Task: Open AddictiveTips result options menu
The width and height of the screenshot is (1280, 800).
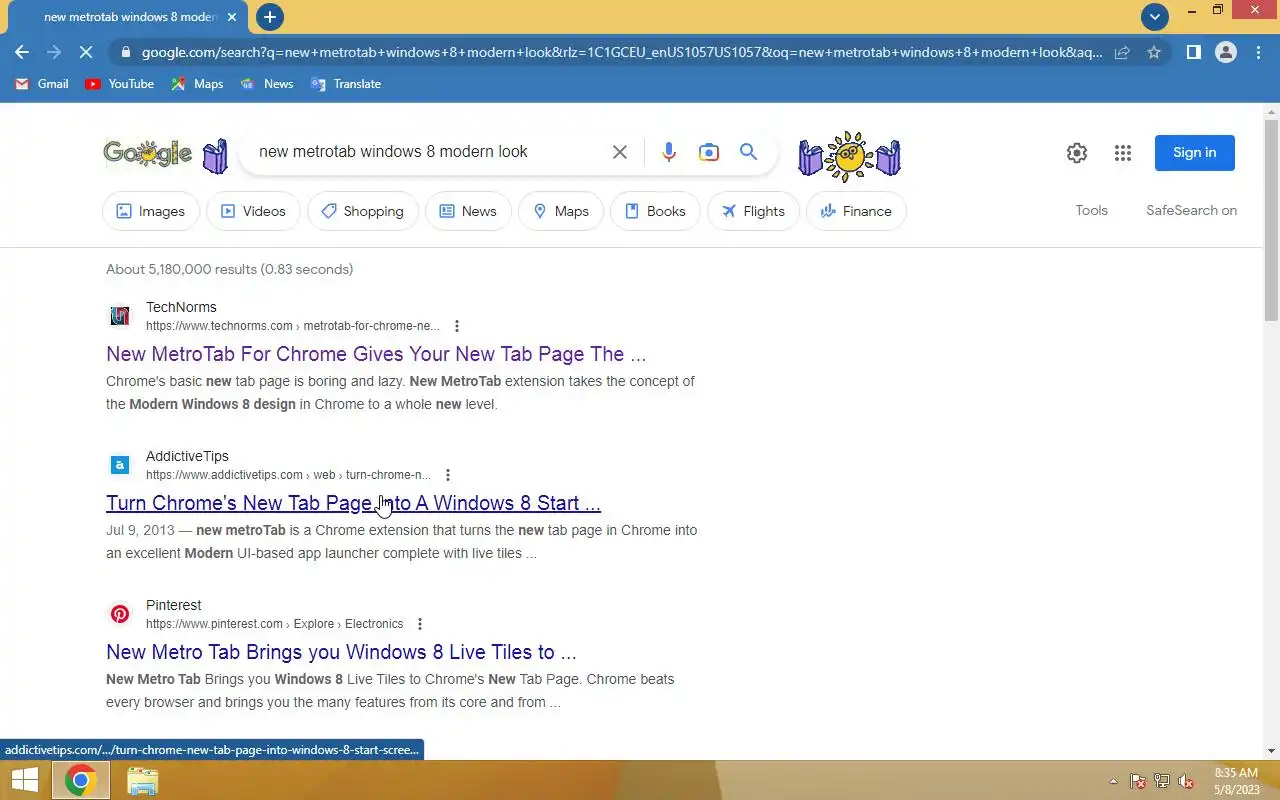Action: (448, 475)
